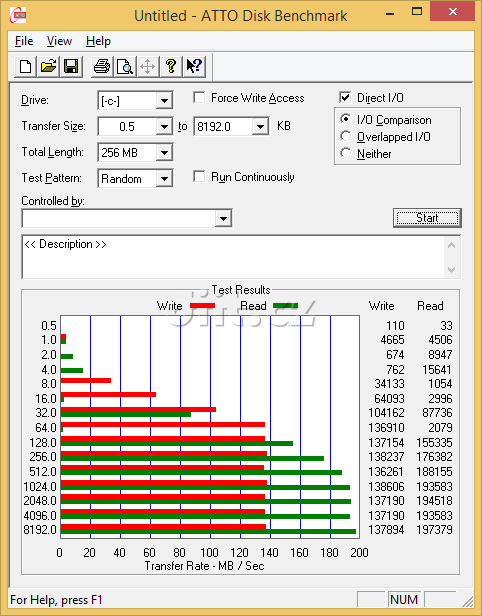This screenshot has width=482, height=616.
Task: Open the Total Length 256 MB dropdown
Action: pyautogui.click(x=164, y=153)
